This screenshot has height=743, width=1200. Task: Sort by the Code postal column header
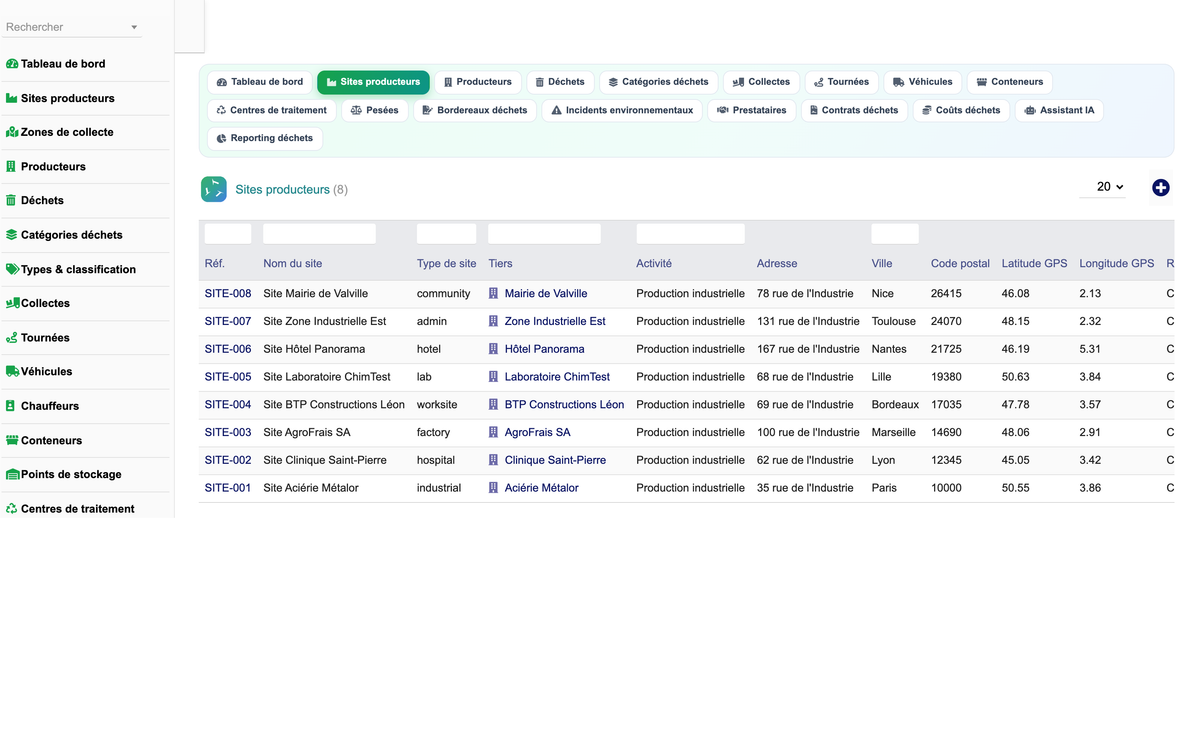click(x=960, y=264)
